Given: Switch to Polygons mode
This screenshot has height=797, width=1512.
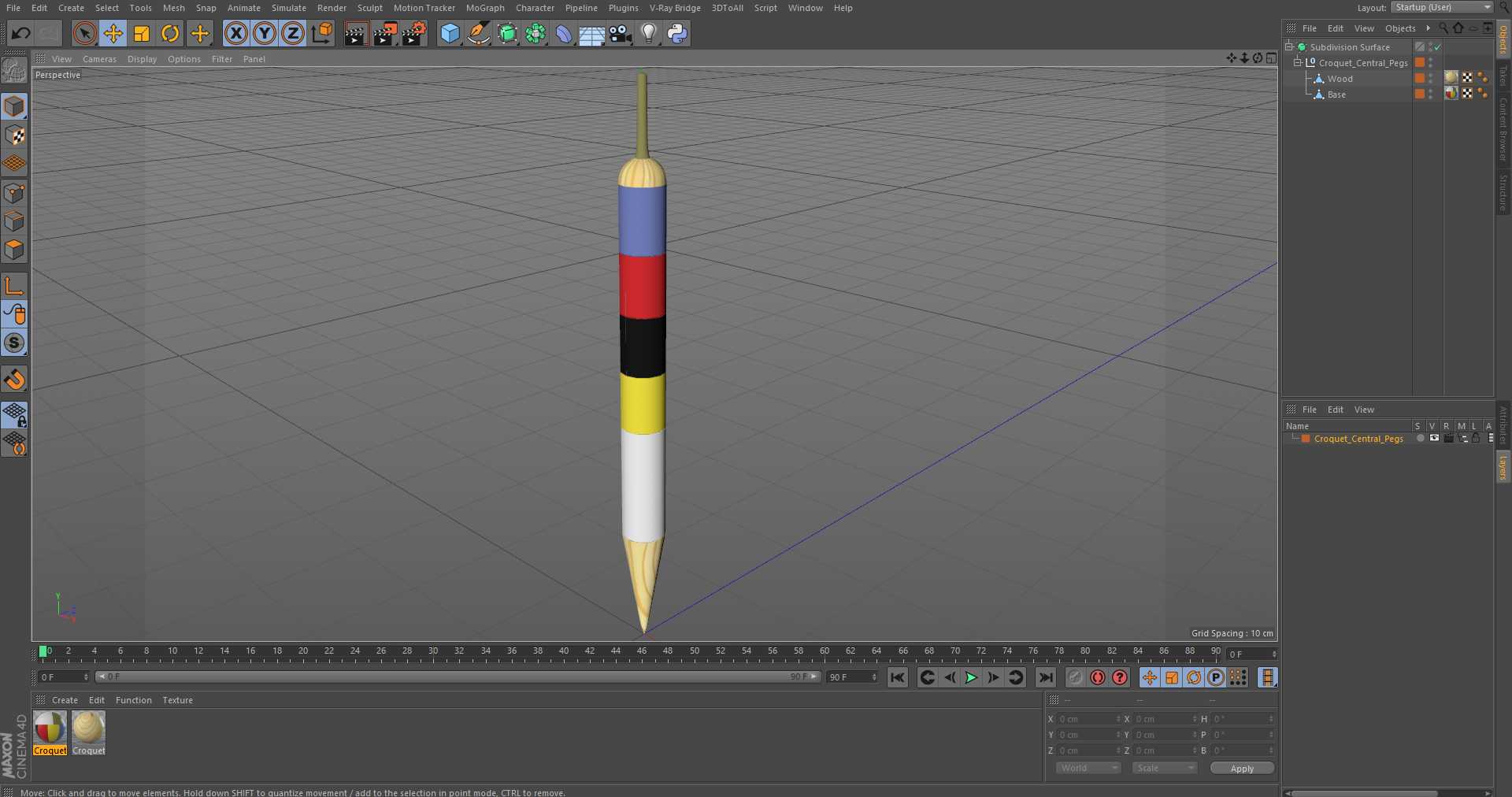Looking at the screenshot, I should pyautogui.click(x=14, y=250).
